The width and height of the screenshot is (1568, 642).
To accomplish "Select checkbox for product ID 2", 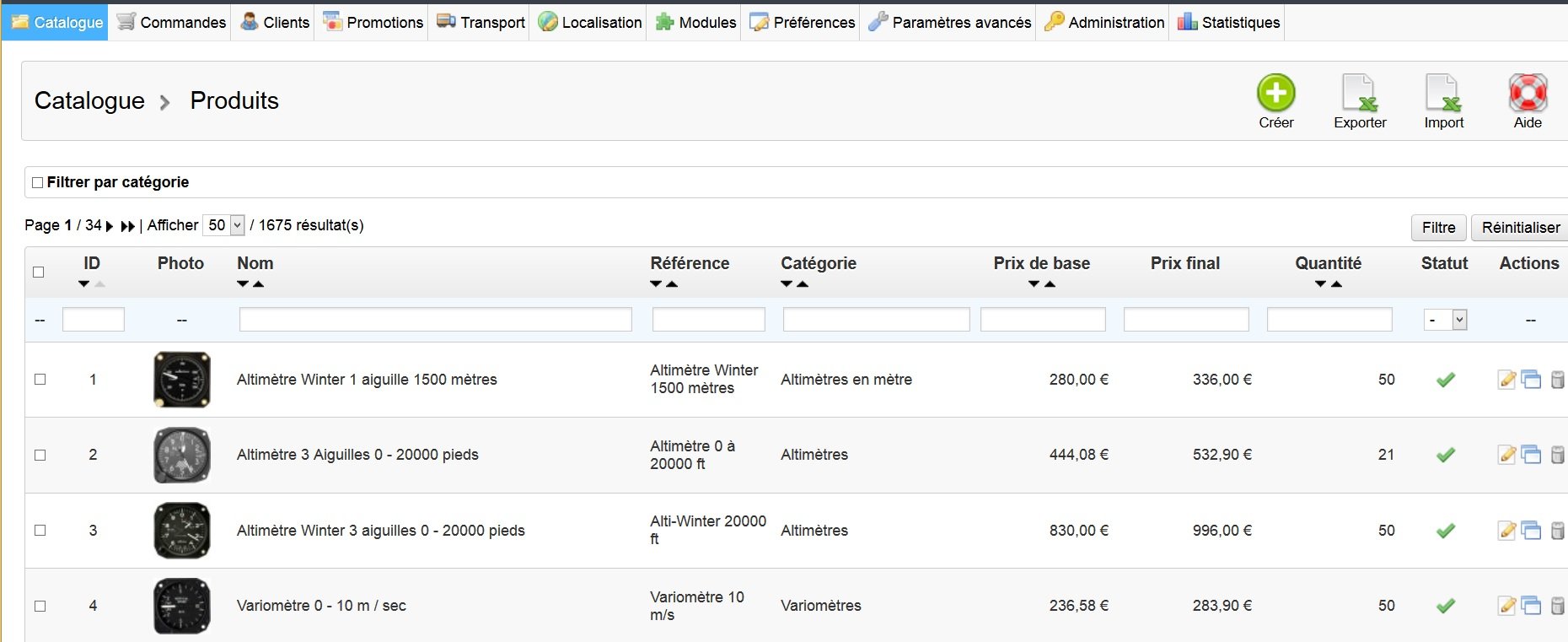I will tap(40, 455).
